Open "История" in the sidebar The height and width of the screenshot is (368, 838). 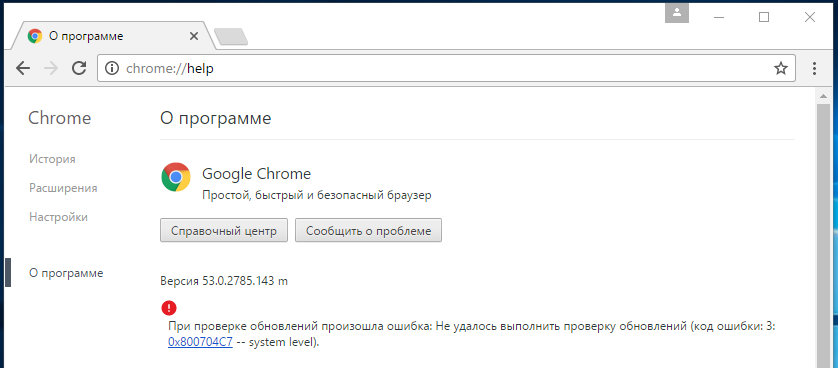point(52,159)
